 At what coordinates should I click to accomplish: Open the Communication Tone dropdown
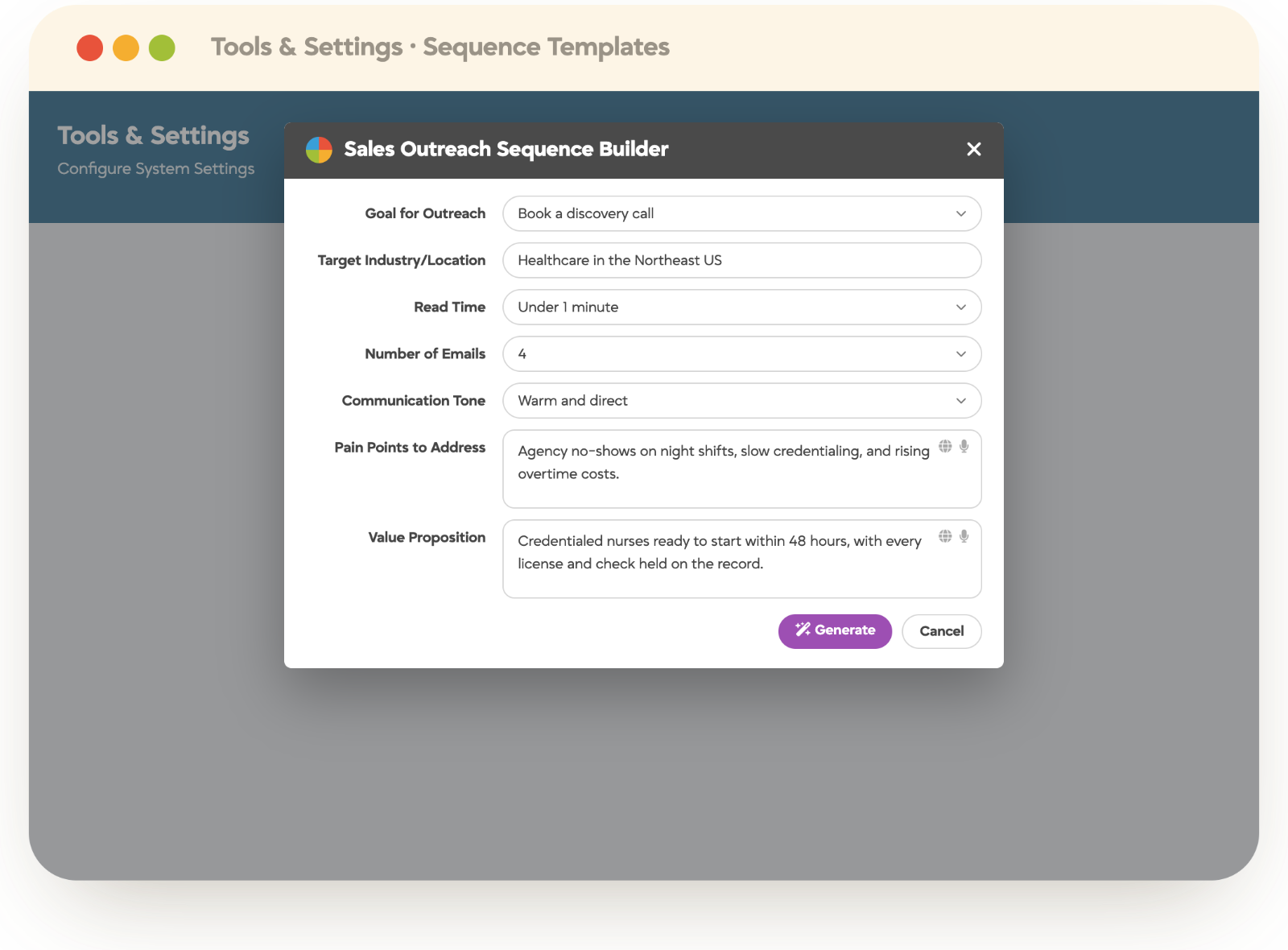(741, 400)
